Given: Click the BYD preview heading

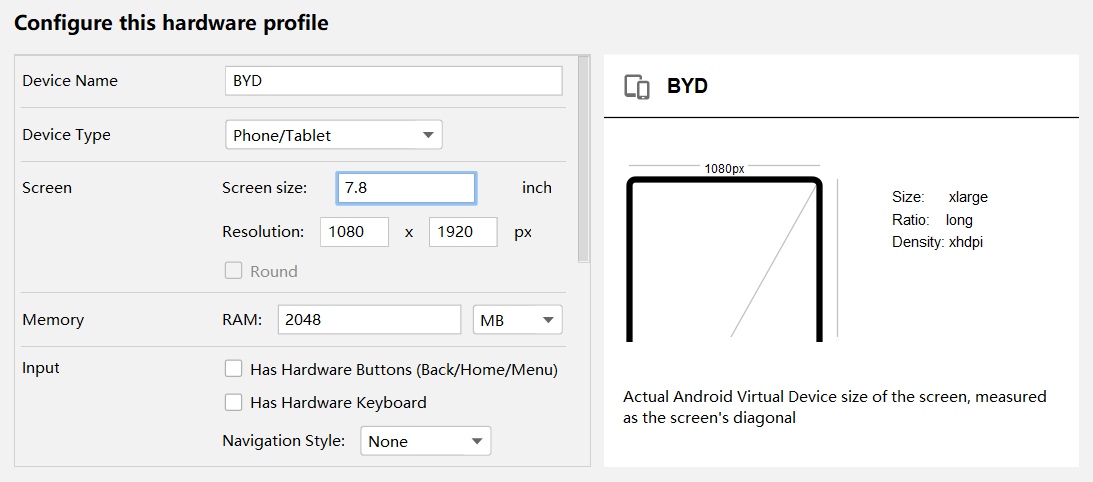Looking at the screenshot, I should (687, 86).
